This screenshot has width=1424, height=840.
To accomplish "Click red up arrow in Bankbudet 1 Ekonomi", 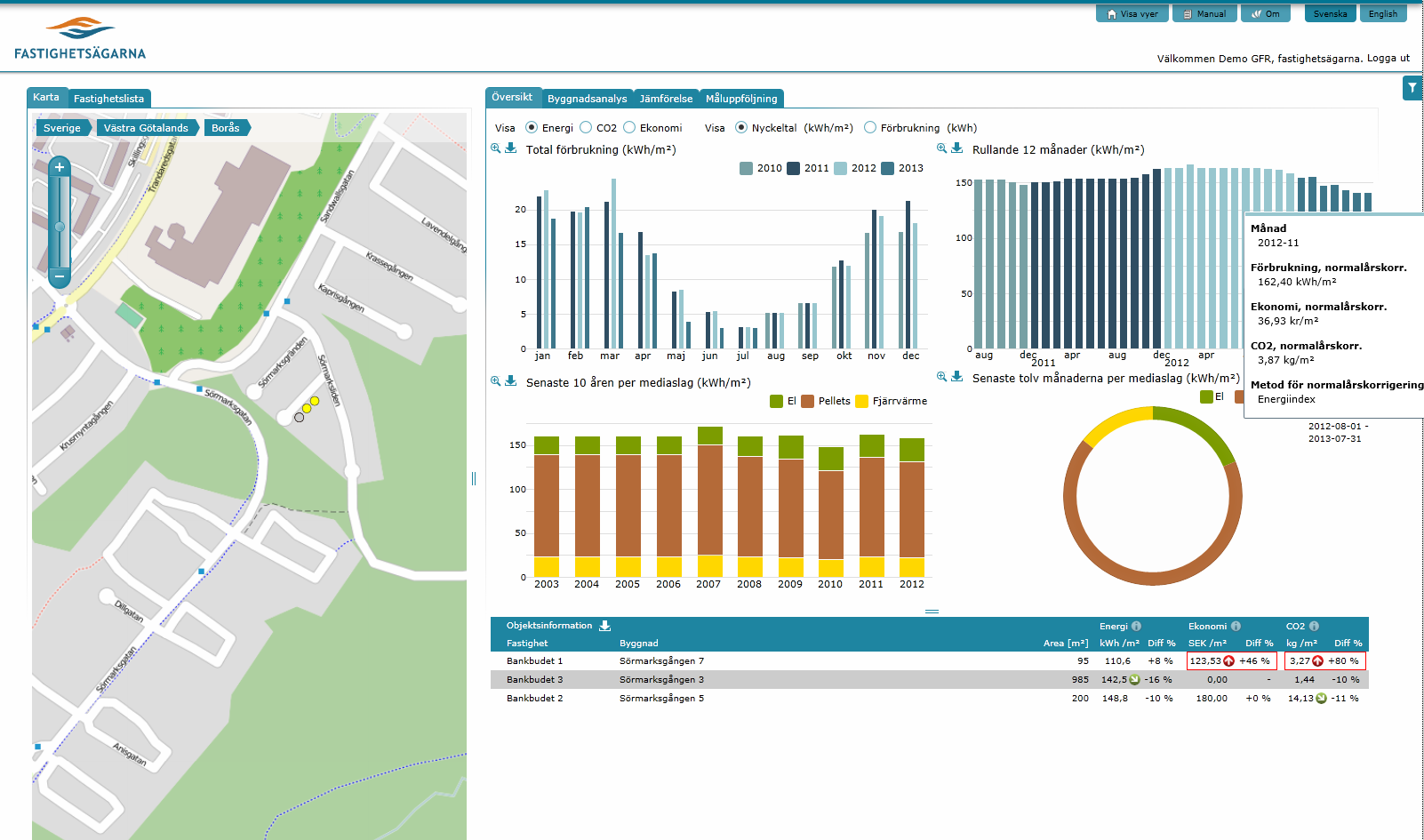I will pos(1229,661).
